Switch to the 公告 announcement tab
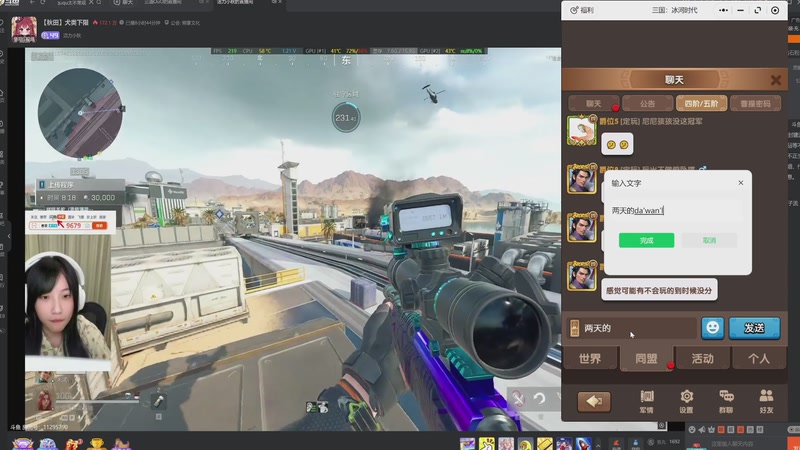Screen dimensions: 800x450 point(647,104)
